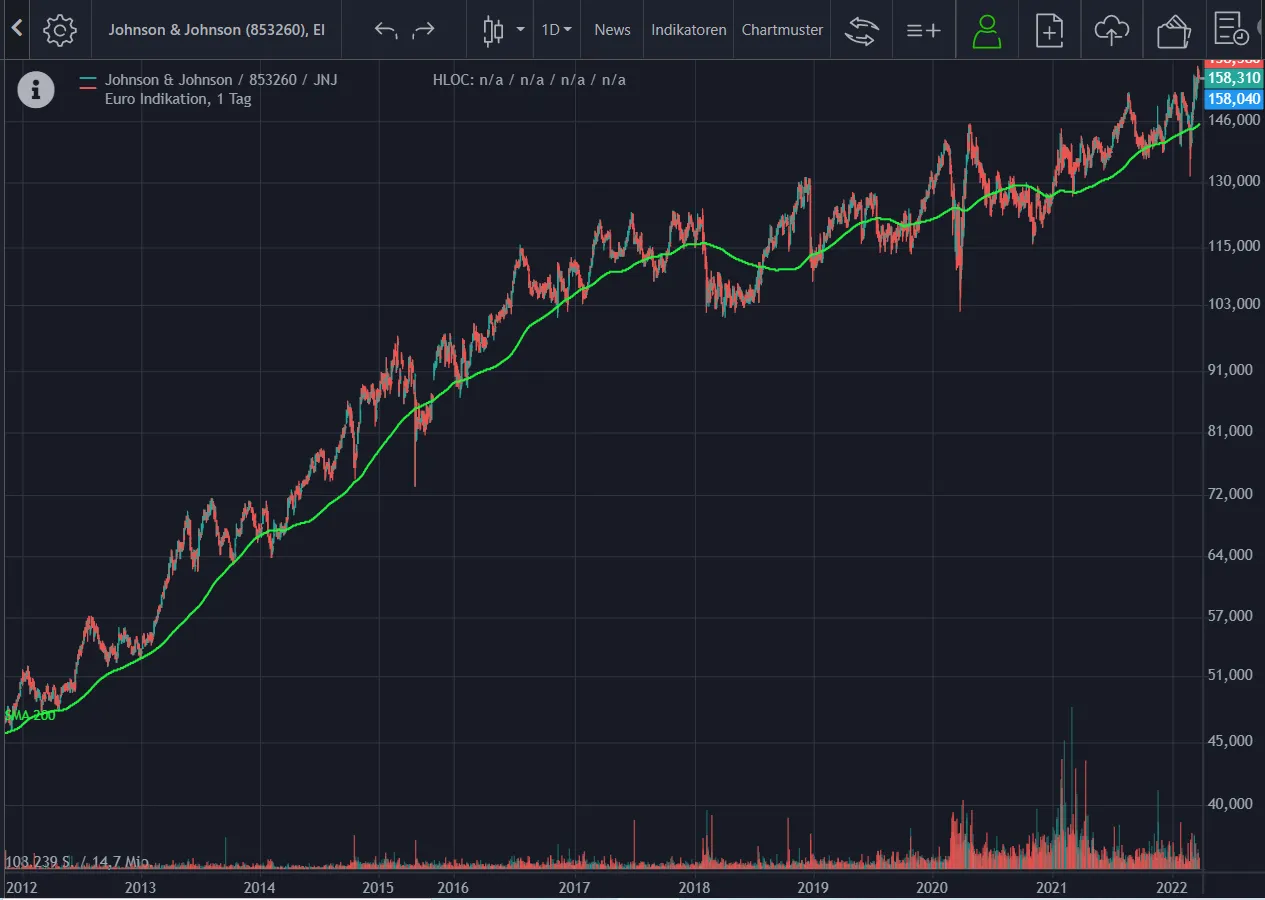
Task: Click the 2013 label on the time axis
Action: (140, 886)
